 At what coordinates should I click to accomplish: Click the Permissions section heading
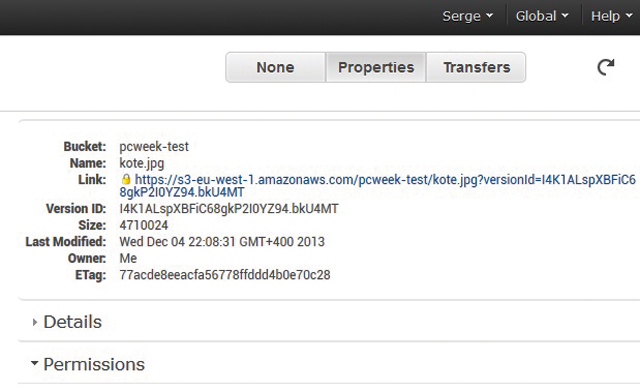coord(94,364)
